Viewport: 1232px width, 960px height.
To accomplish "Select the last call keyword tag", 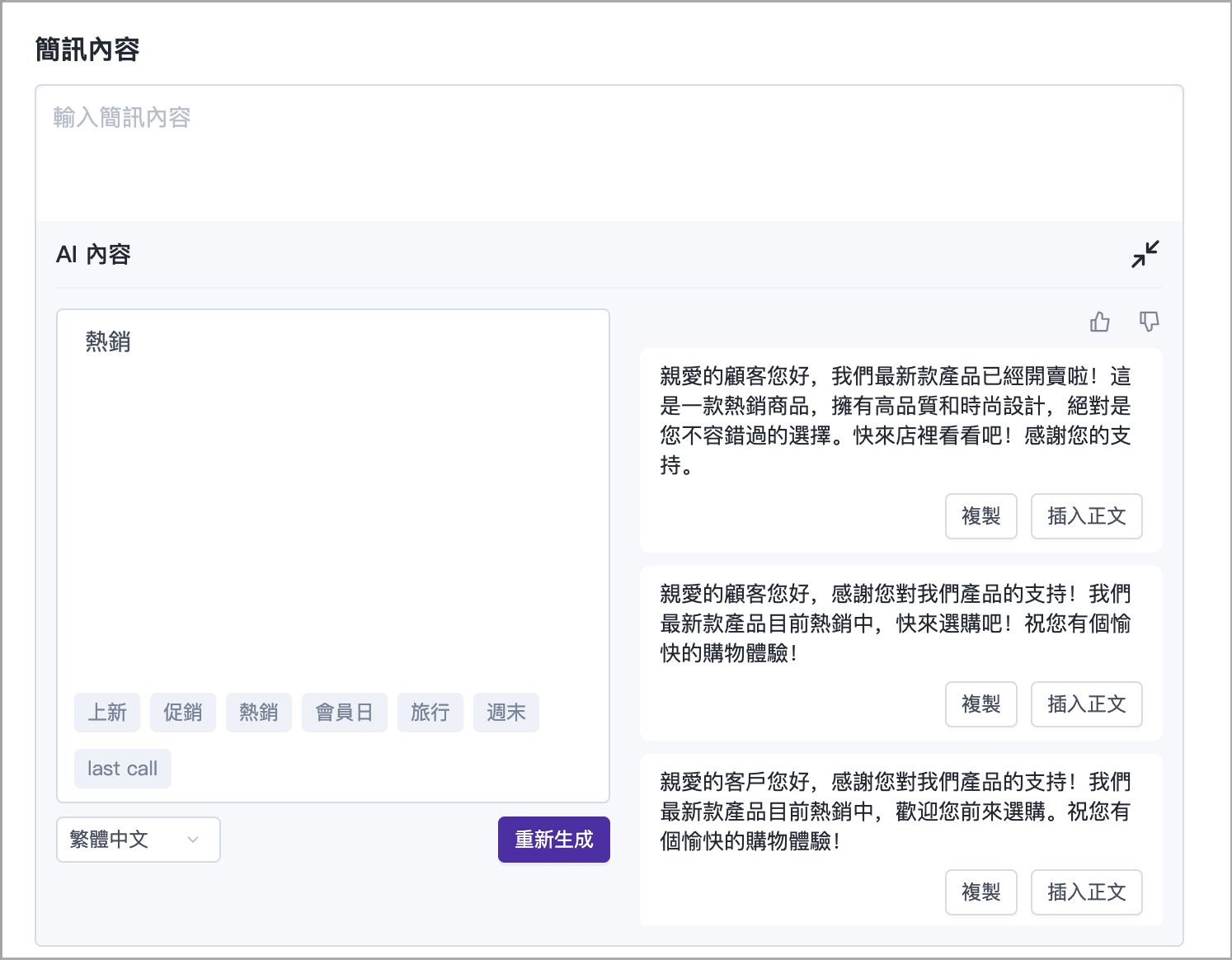I will [x=122, y=769].
